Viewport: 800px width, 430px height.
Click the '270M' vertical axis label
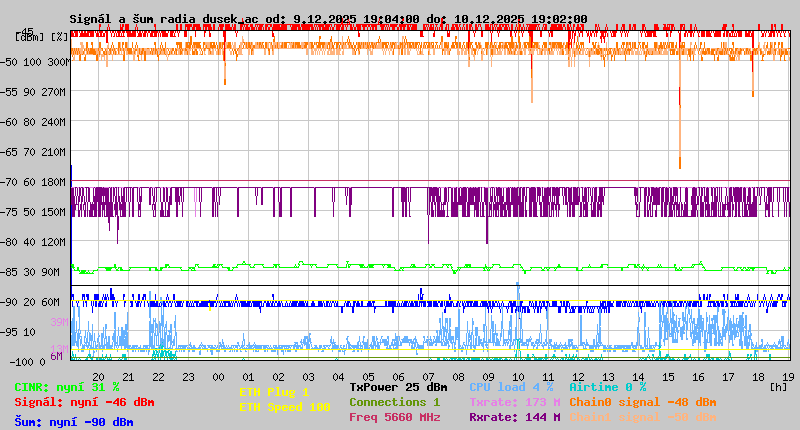(56, 92)
